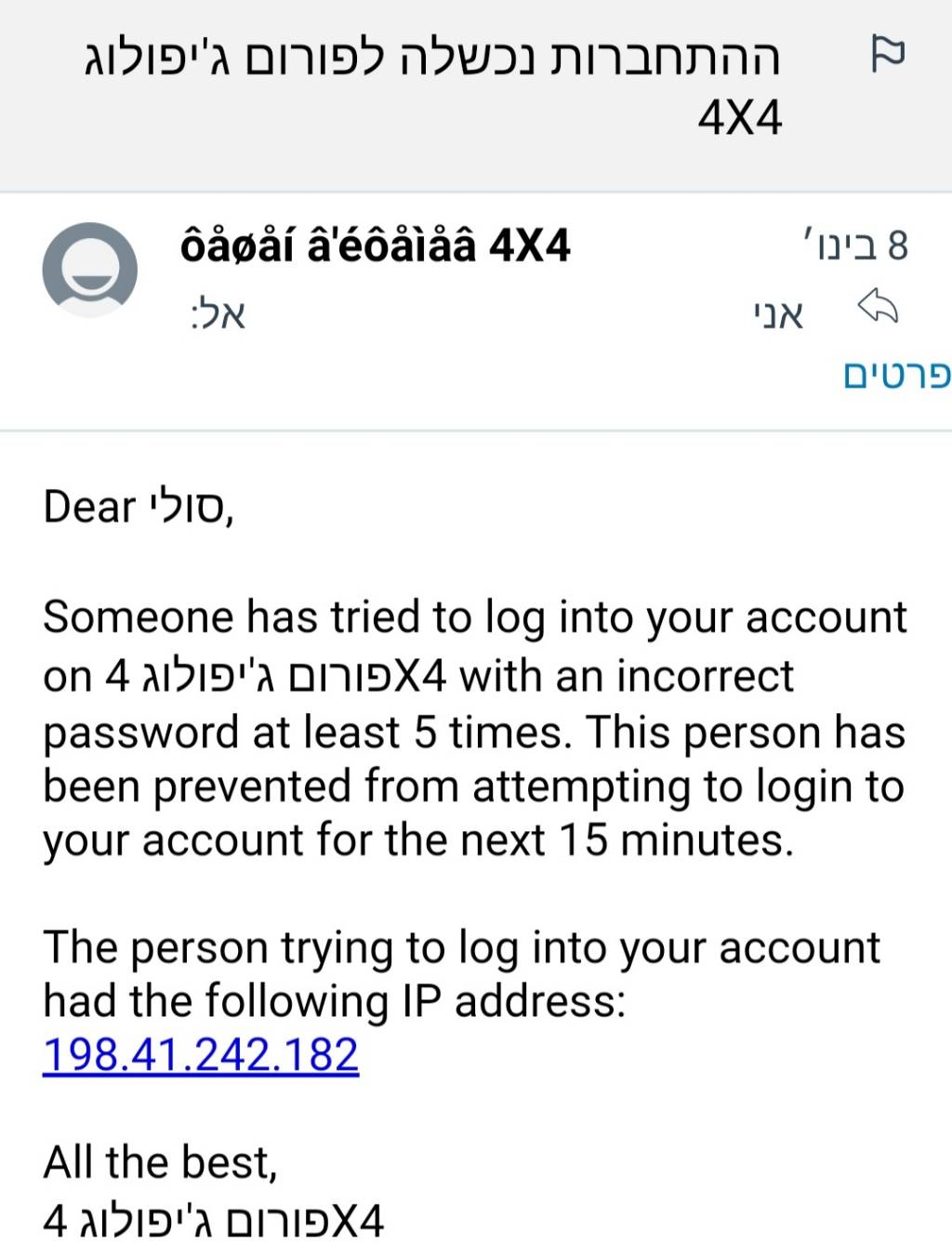This screenshot has width=952, height=1254.
Task: Tap the line 'had the following IP address:'
Action: click(x=335, y=1001)
